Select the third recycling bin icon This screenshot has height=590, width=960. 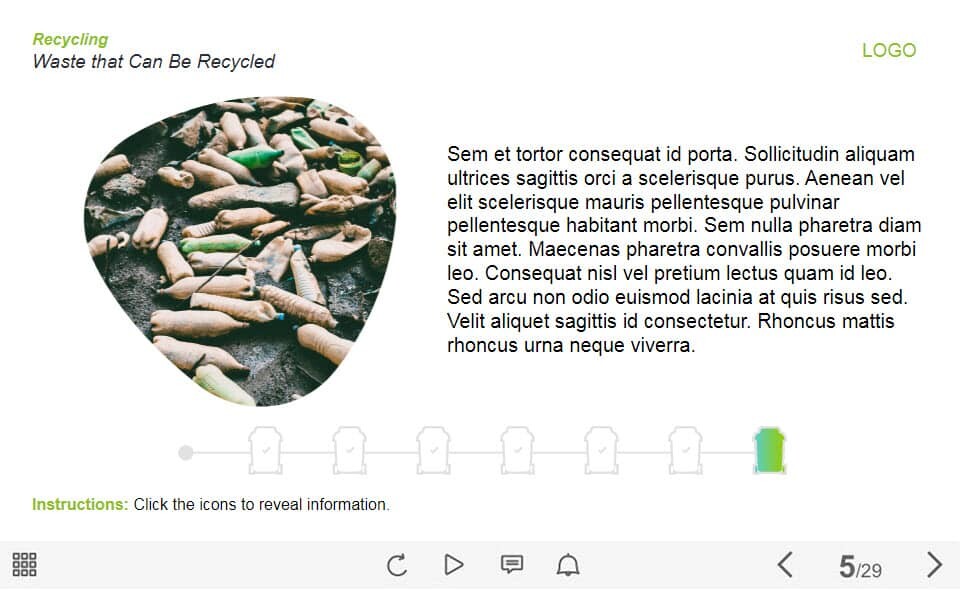[x=433, y=451]
